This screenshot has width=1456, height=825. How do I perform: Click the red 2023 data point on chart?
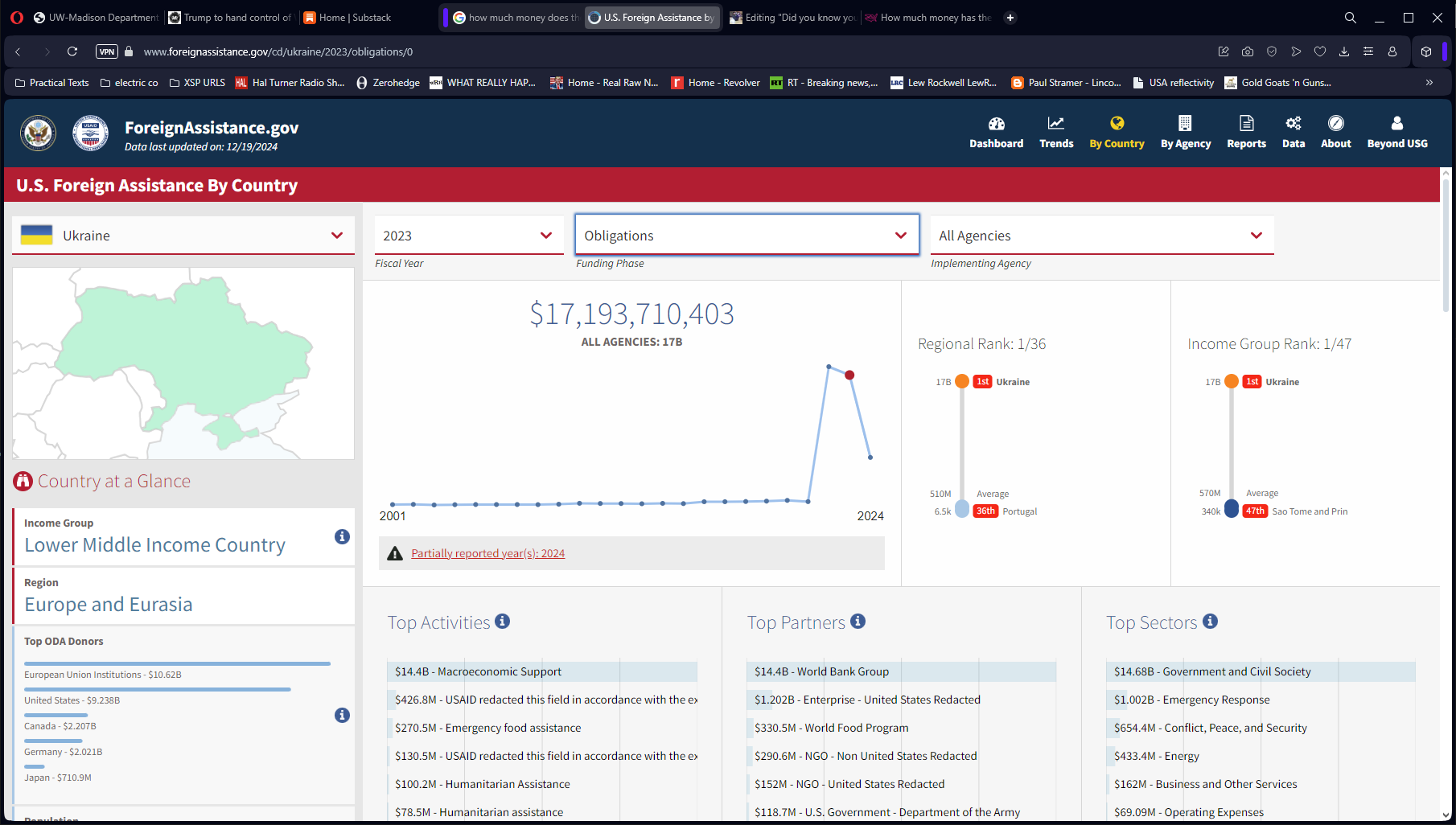(849, 375)
